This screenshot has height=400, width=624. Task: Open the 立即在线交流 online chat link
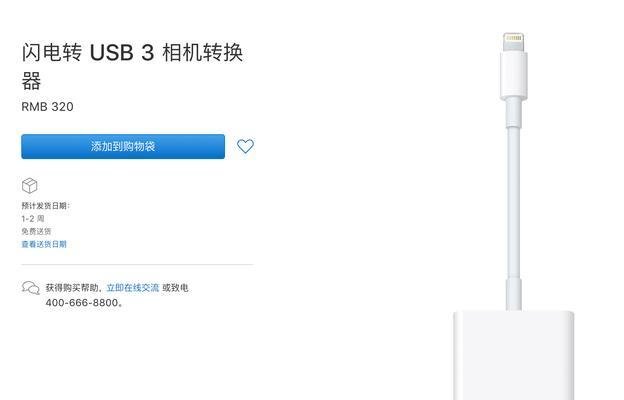tap(133, 287)
